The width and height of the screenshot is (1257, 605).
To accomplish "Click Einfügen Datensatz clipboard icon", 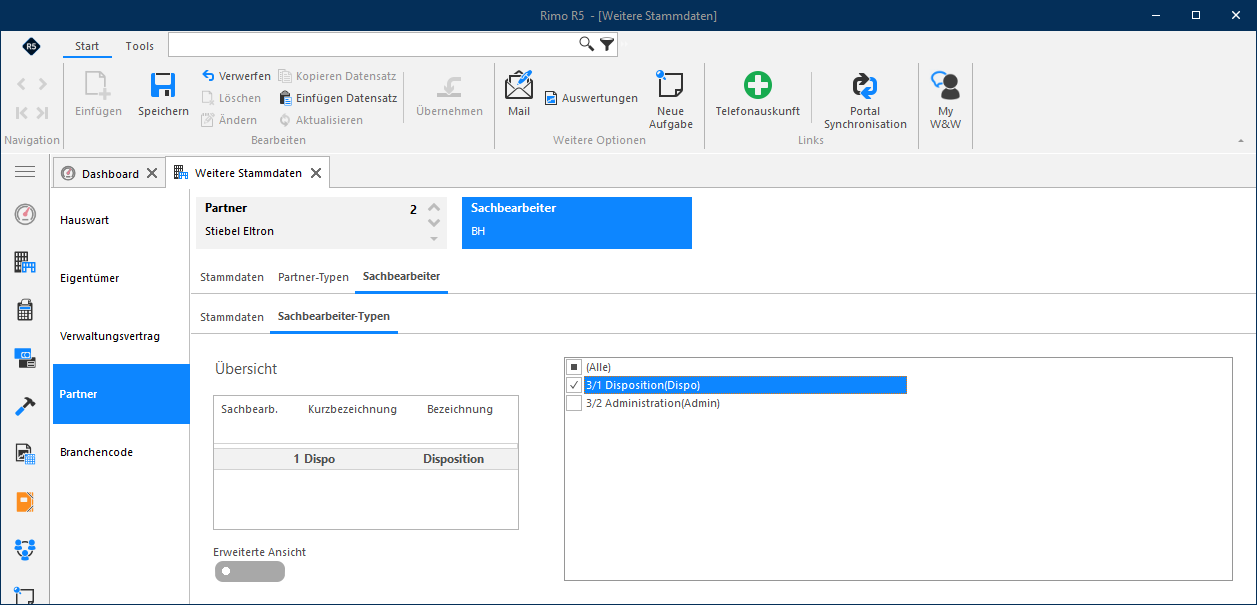I will tap(285, 98).
